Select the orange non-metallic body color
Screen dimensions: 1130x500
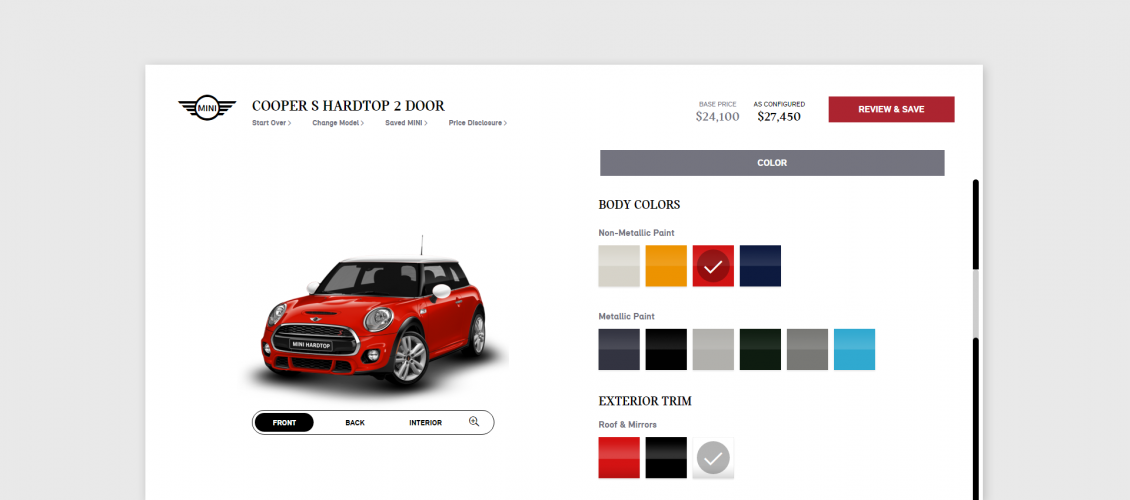tap(666, 266)
